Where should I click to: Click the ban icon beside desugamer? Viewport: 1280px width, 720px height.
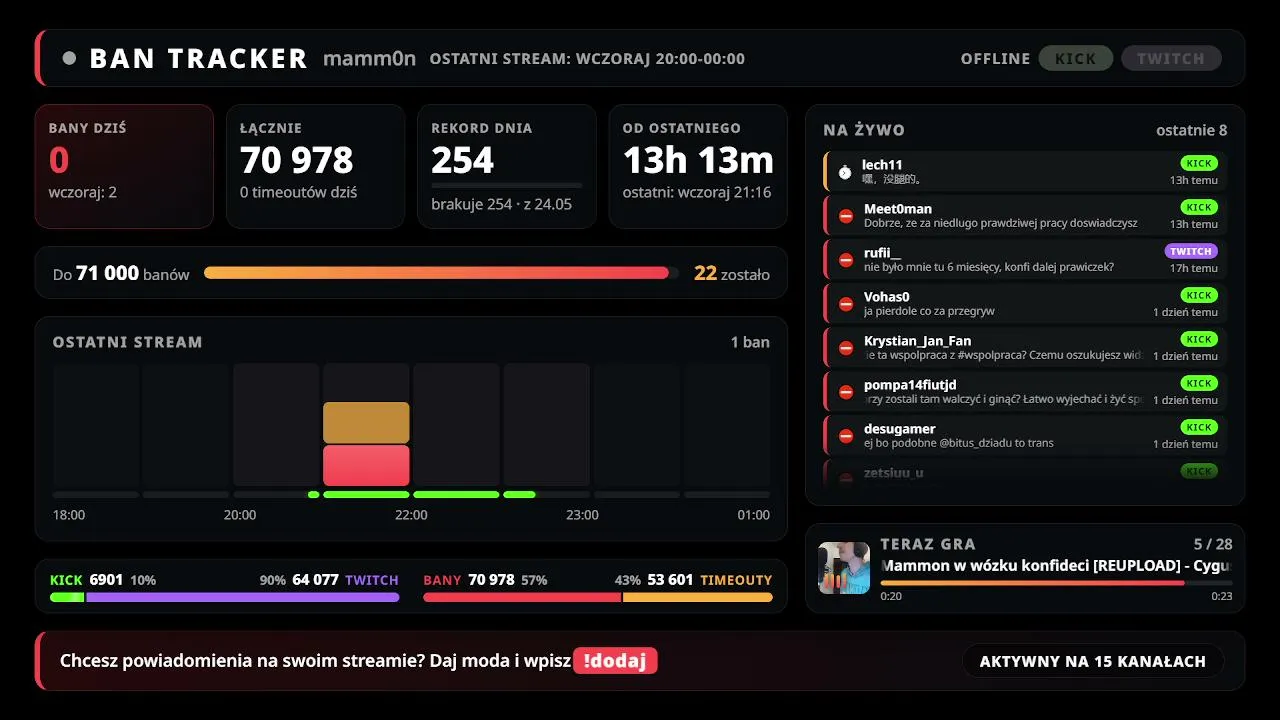(x=846, y=436)
